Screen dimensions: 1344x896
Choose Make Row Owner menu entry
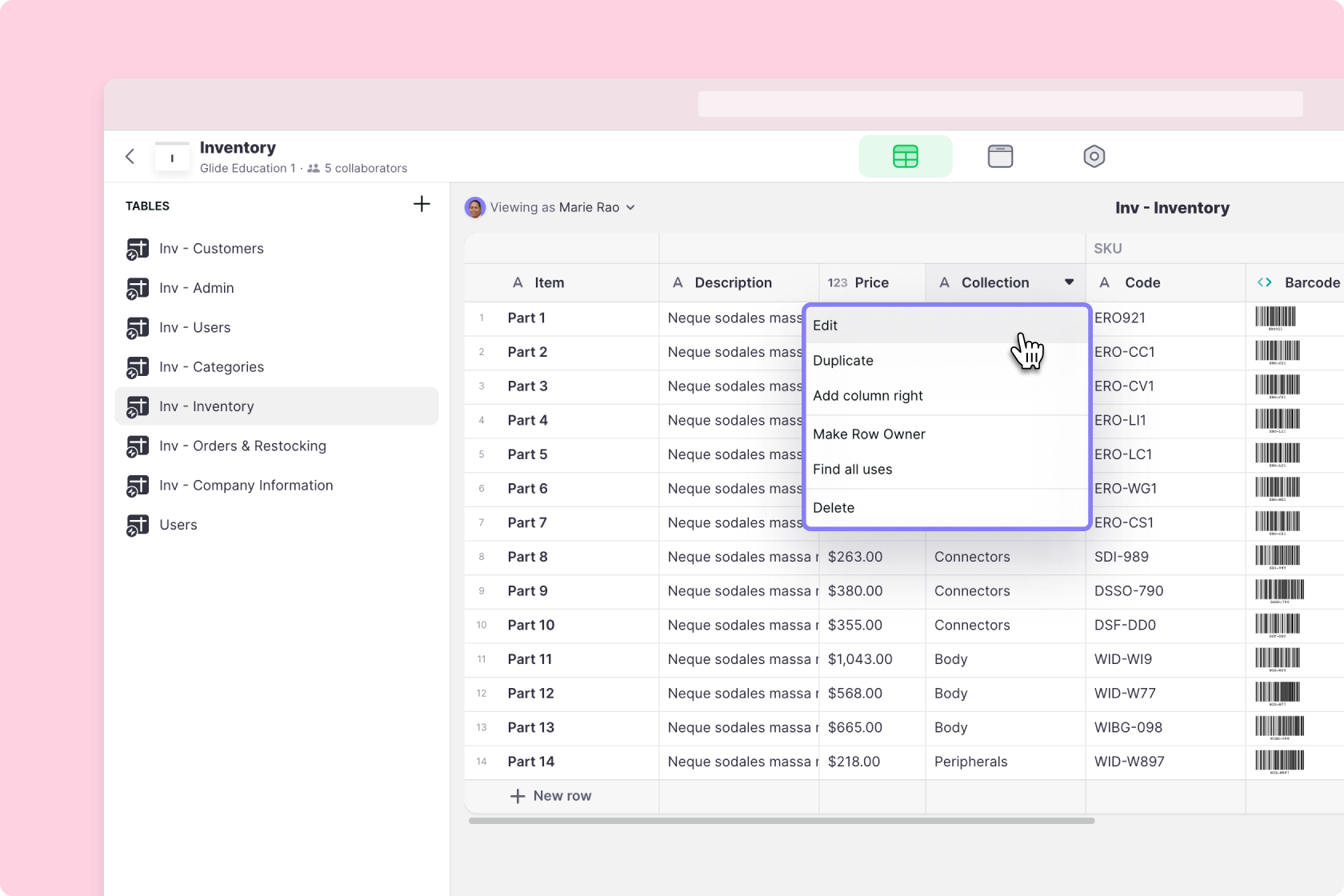tap(869, 434)
